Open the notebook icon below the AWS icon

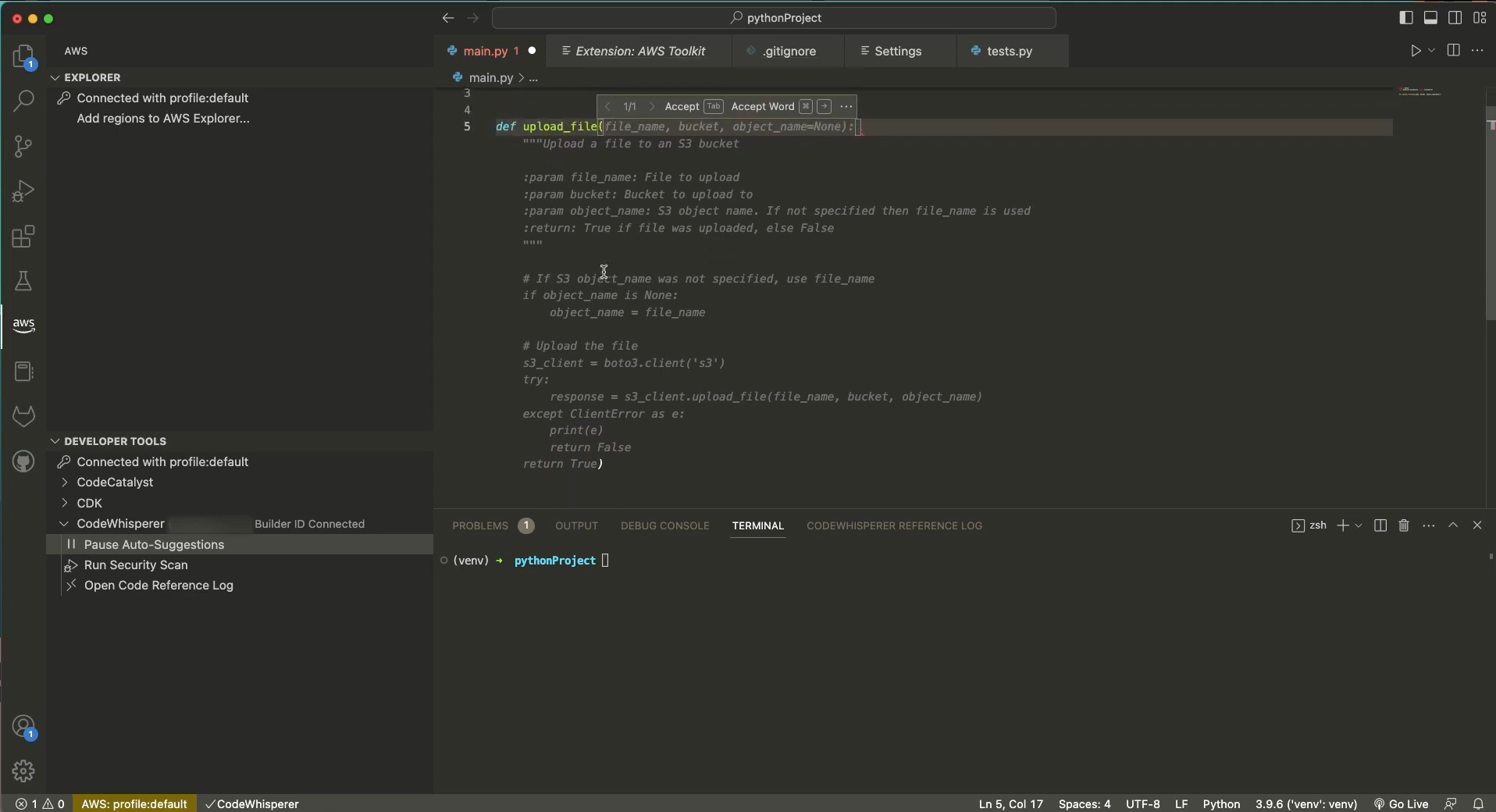point(24,372)
